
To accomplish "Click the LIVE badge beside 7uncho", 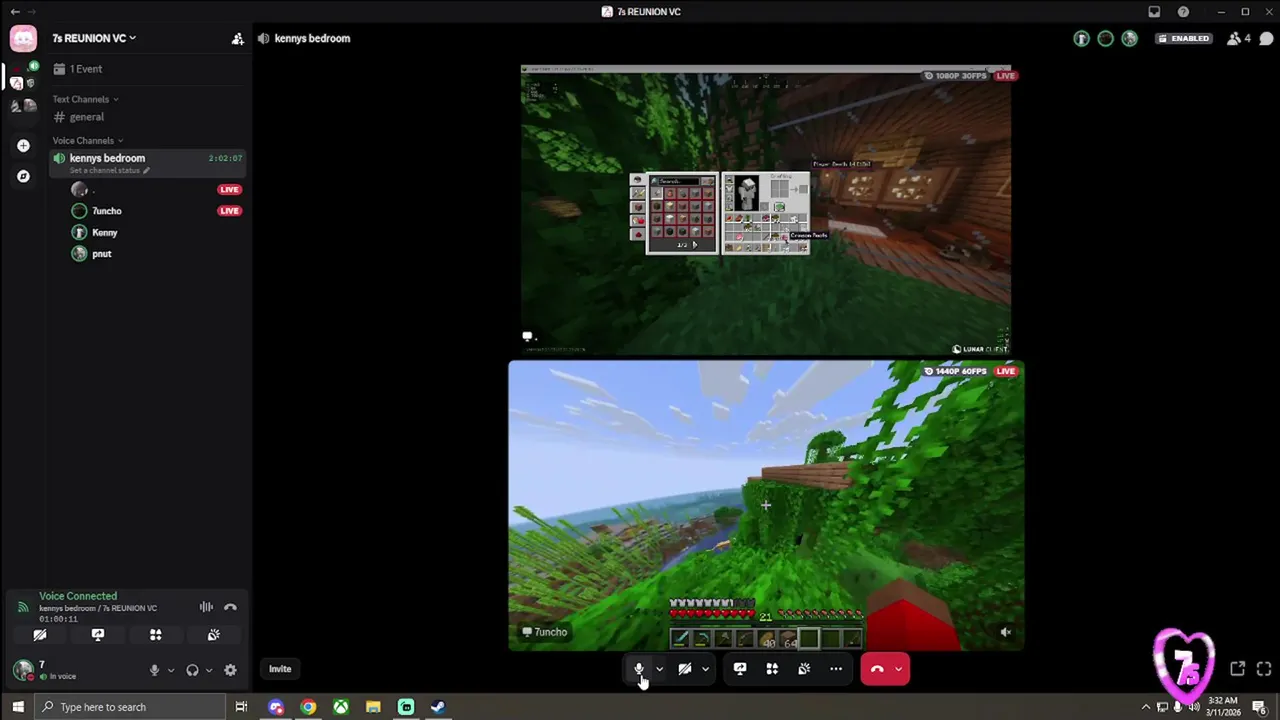I will click(x=229, y=211).
